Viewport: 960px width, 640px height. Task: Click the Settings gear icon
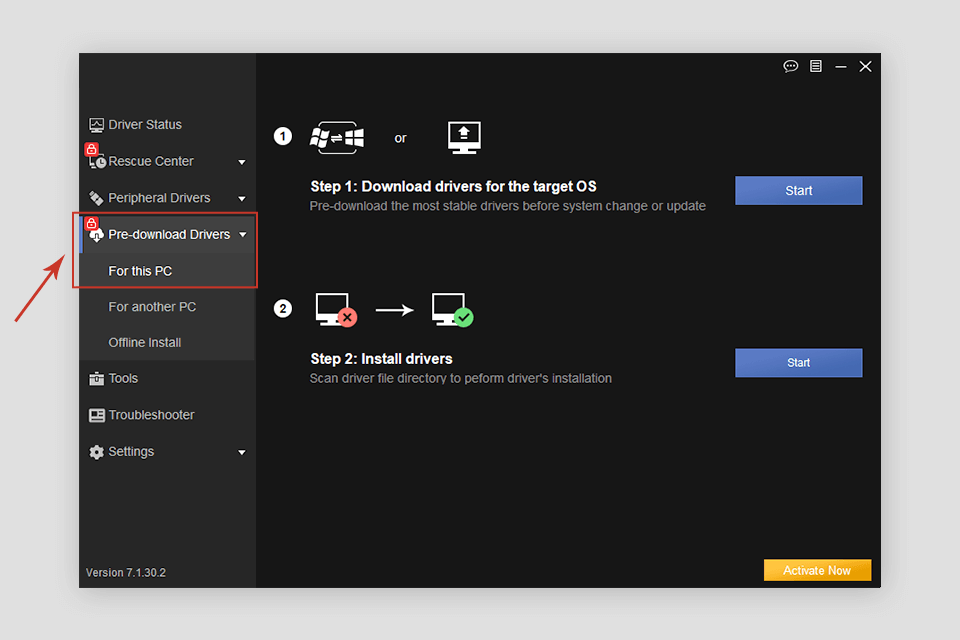click(x=96, y=452)
